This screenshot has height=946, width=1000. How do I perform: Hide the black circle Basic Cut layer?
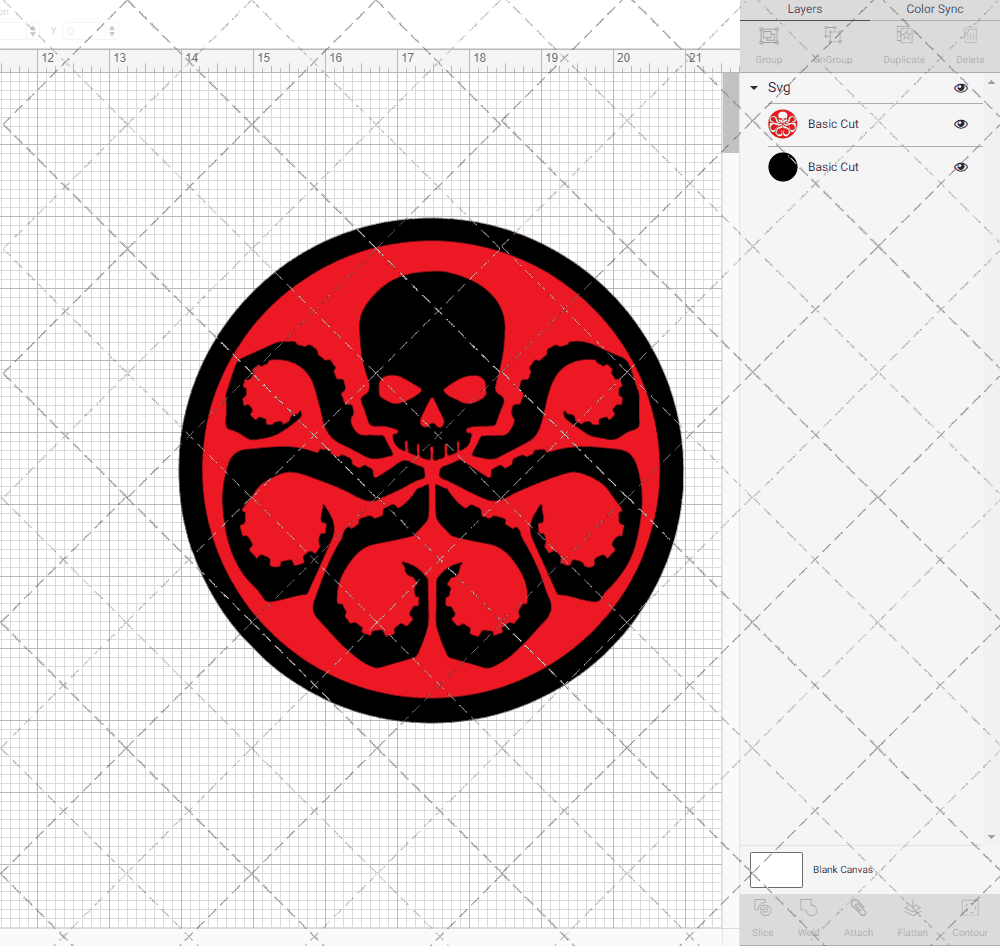tap(960, 167)
